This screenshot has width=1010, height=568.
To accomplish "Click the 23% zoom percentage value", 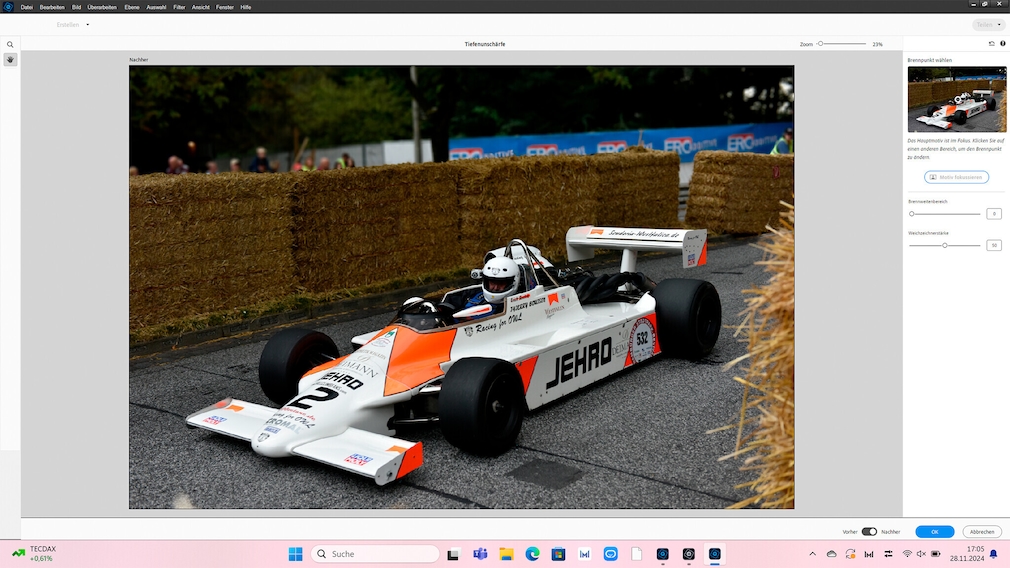I will pos(877,44).
